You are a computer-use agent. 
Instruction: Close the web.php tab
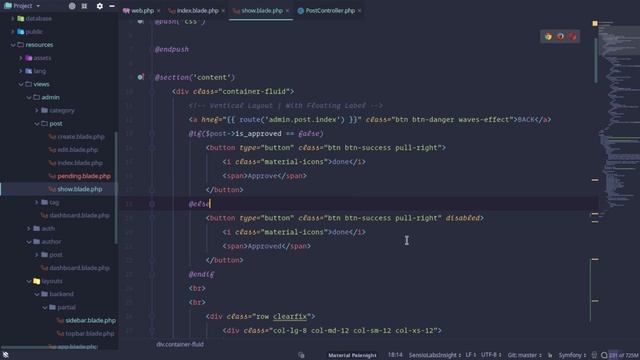click(x=158, y=11)
